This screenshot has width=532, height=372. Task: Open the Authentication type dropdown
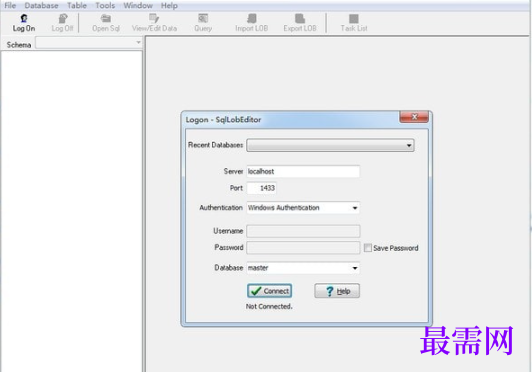coord(303,208)
